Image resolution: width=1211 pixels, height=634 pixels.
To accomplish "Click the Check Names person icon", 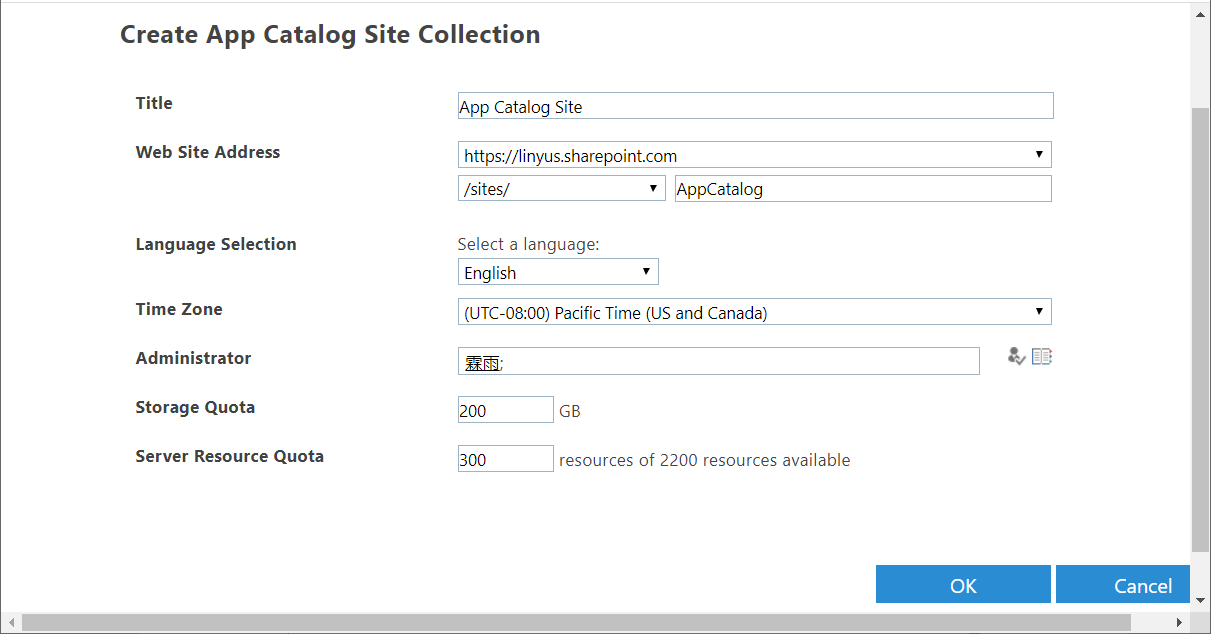I will 1016,356.
